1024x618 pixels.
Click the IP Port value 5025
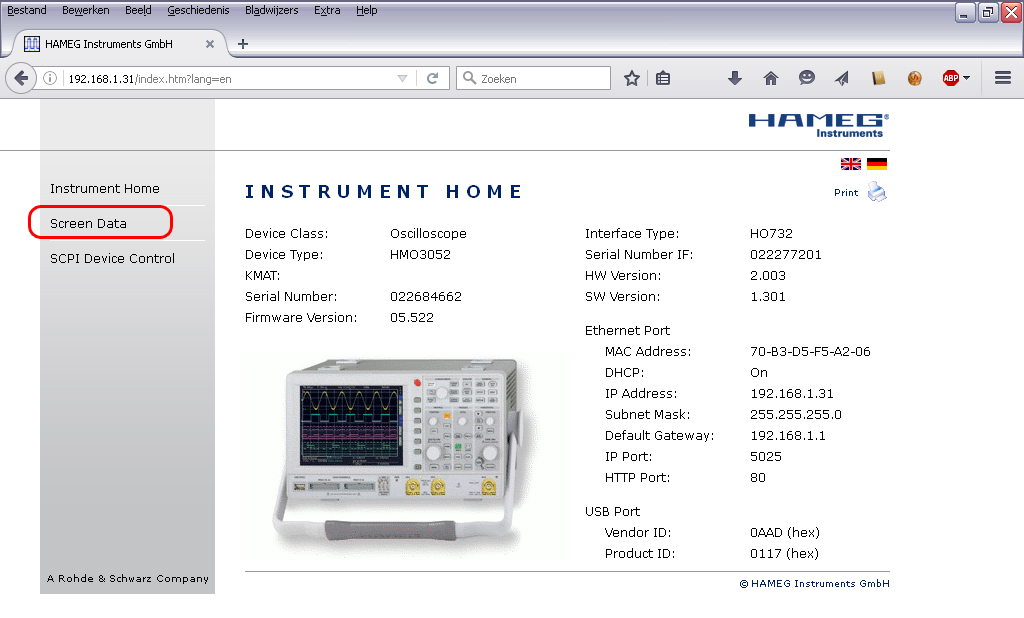click(765, 457)
